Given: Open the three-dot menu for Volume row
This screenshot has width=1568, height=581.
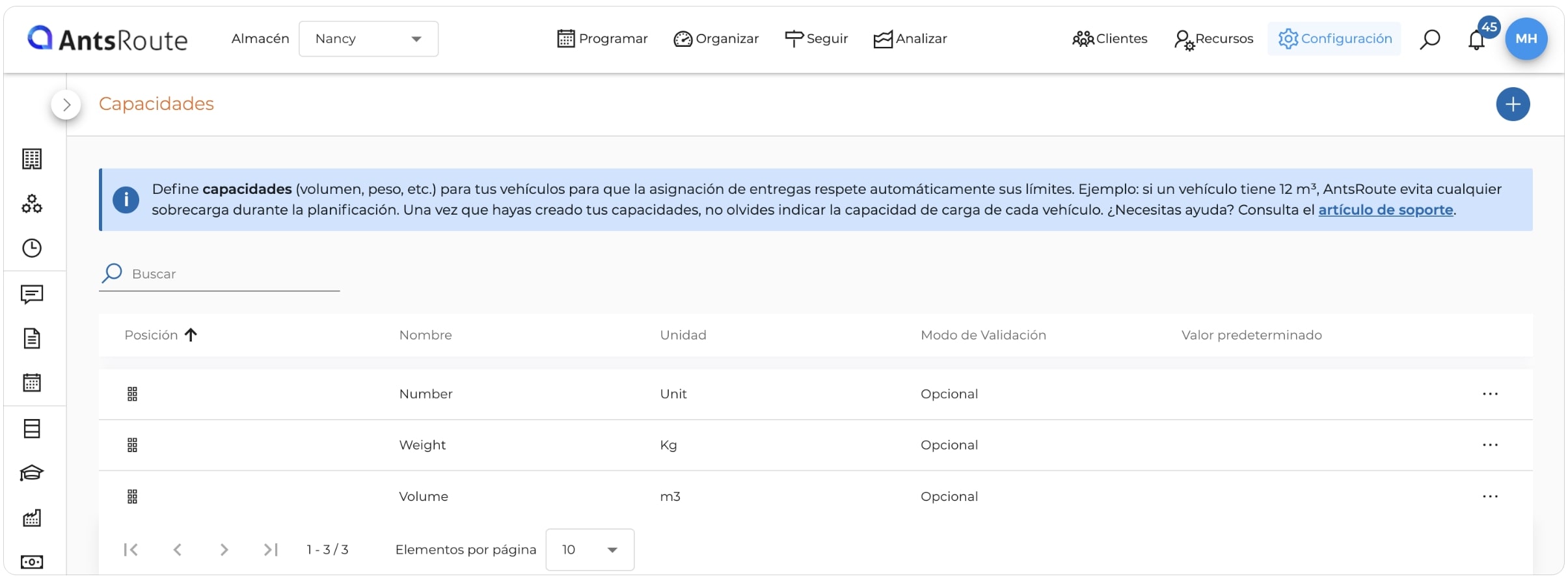Looking at the screenshot, I should click(x=1490, y=496).
